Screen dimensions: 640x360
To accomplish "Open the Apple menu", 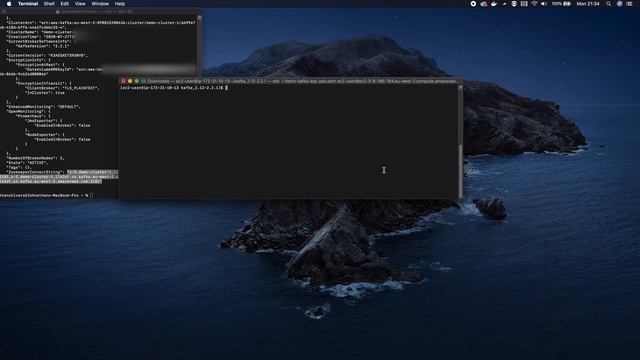I will 9,4.
